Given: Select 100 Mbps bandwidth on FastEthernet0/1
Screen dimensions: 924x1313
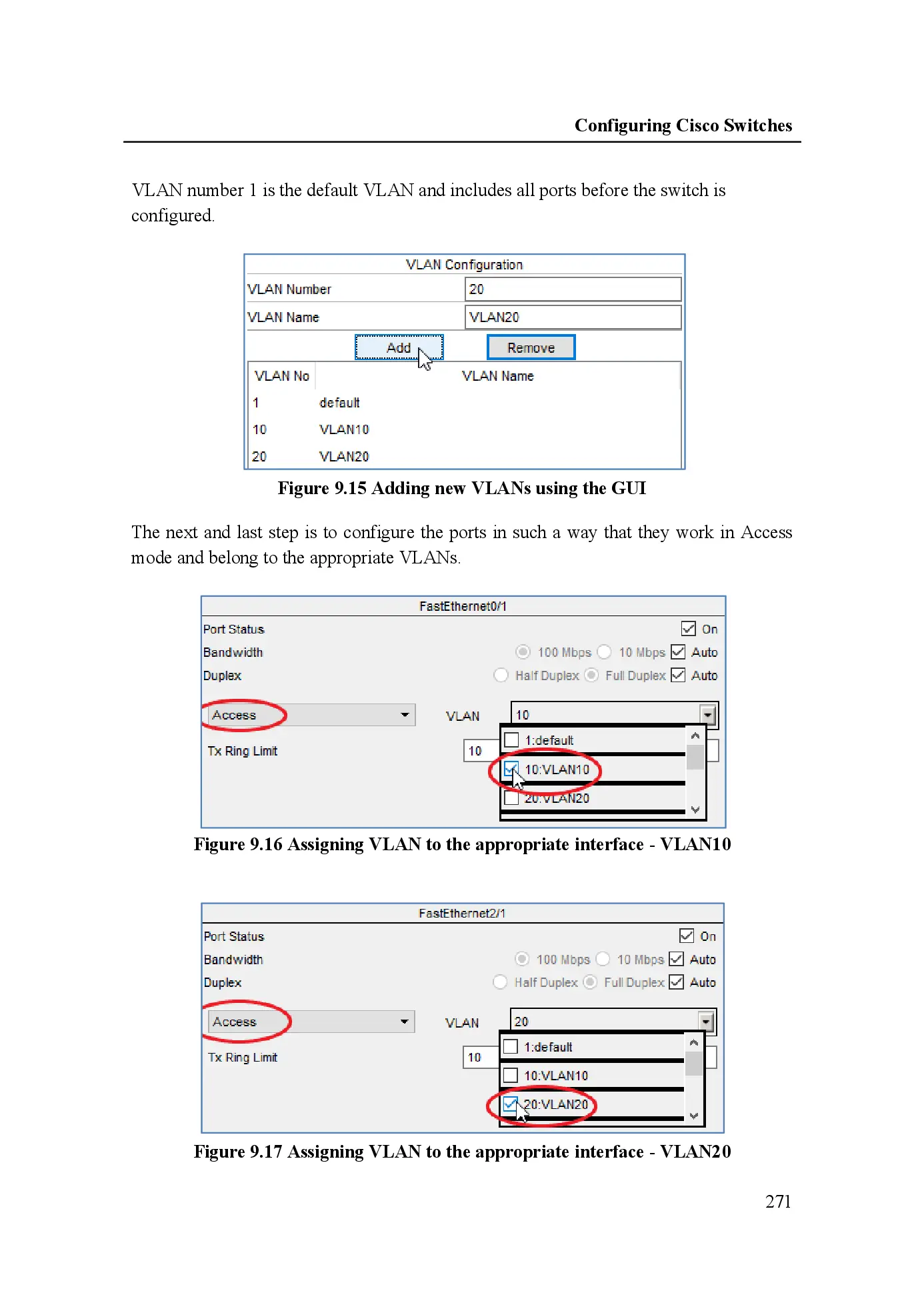Looking at the screenshot, I should pyautogui.click(x=523, y=652).
